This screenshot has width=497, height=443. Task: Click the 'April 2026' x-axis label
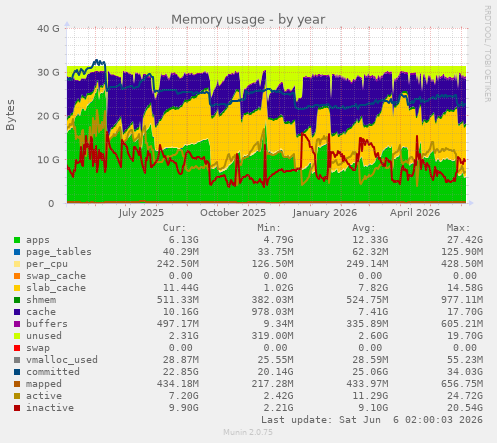tap(415, 213)
